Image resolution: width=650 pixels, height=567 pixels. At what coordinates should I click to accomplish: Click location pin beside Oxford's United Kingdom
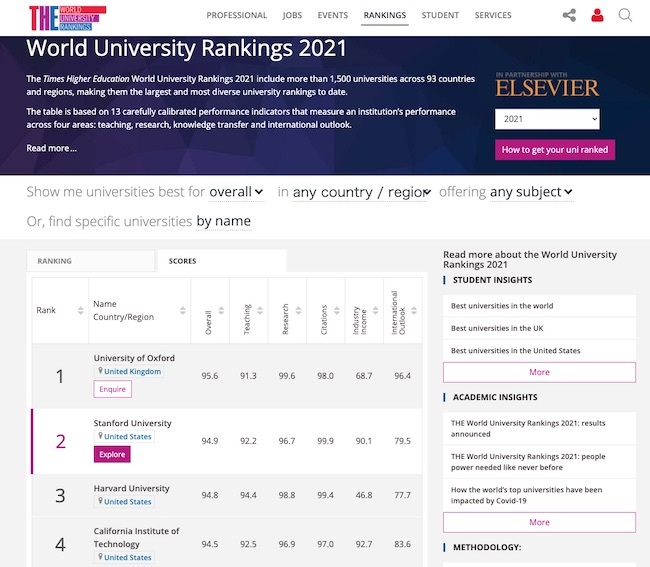pos(100,371)
